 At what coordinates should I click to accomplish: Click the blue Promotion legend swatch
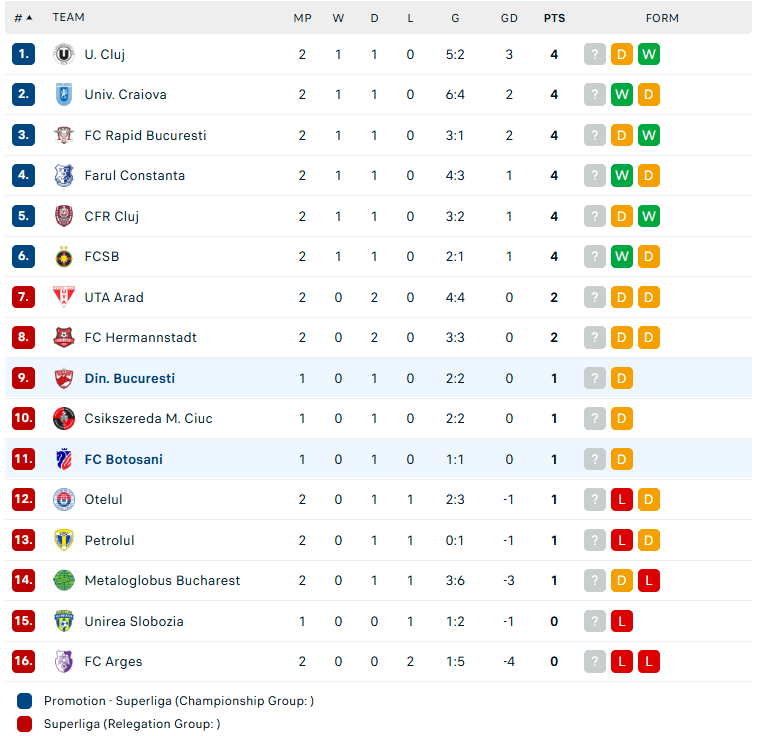click(x=24, y=701)
